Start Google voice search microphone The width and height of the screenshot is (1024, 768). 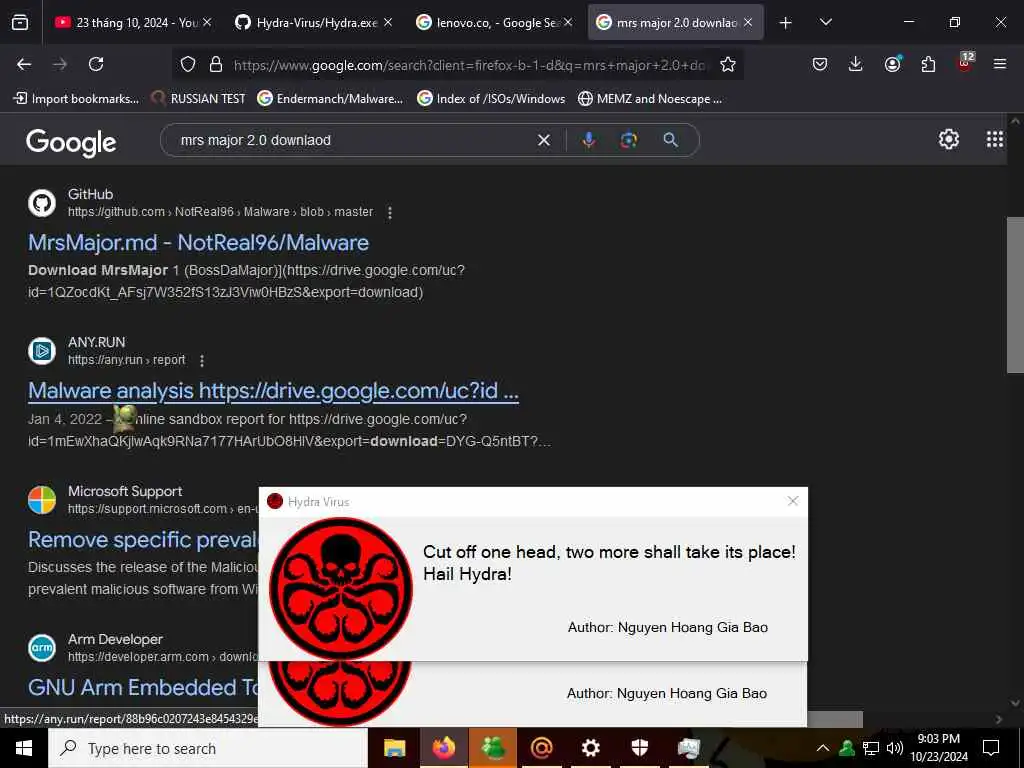(x=588, y=140)
